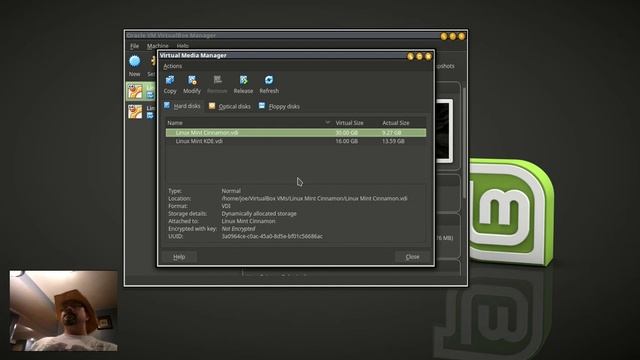Sort by the Name column header
The image size is (640, 360).
click(x=248, y=122)
